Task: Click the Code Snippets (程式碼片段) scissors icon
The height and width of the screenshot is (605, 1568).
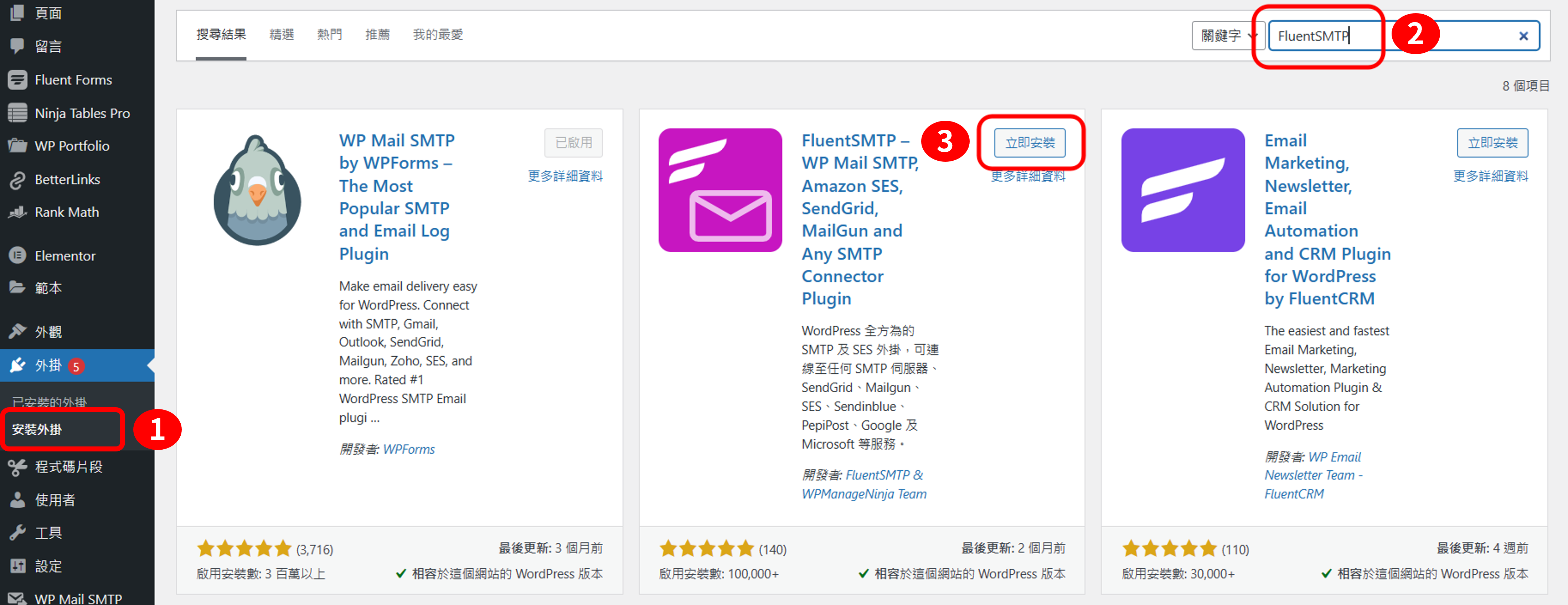Action: (17, 467)
